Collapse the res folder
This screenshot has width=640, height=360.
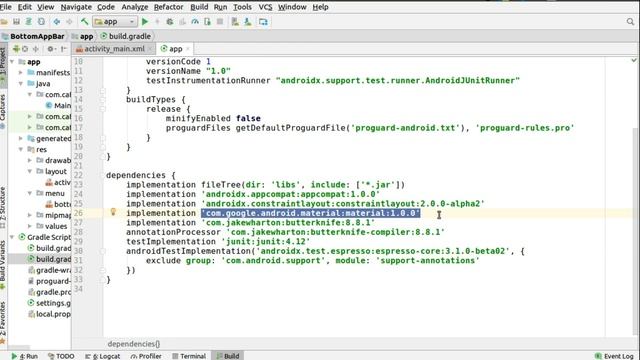21,149
